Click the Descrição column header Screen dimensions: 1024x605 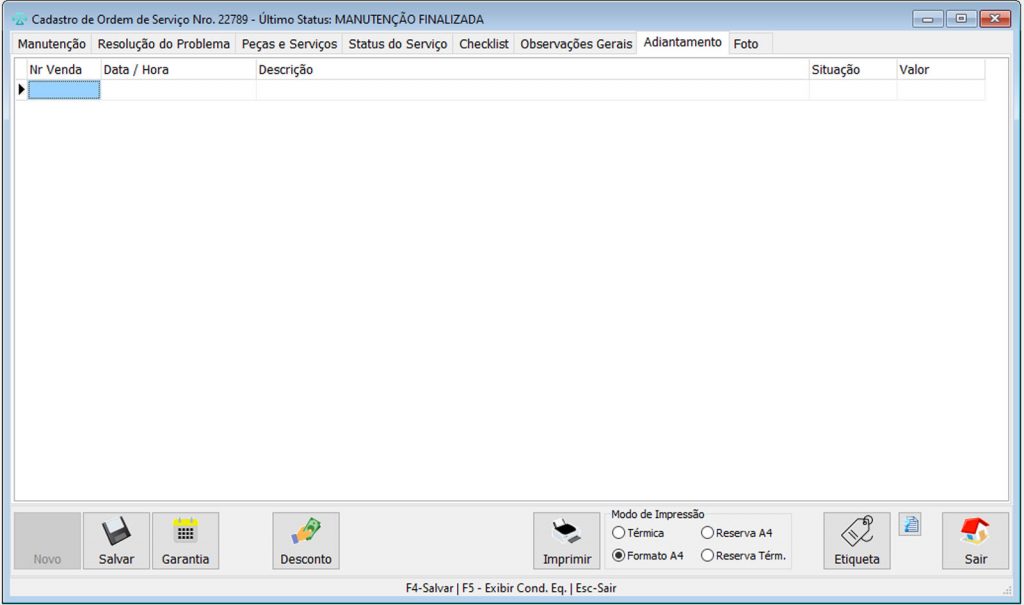click(x=286, y=70)
